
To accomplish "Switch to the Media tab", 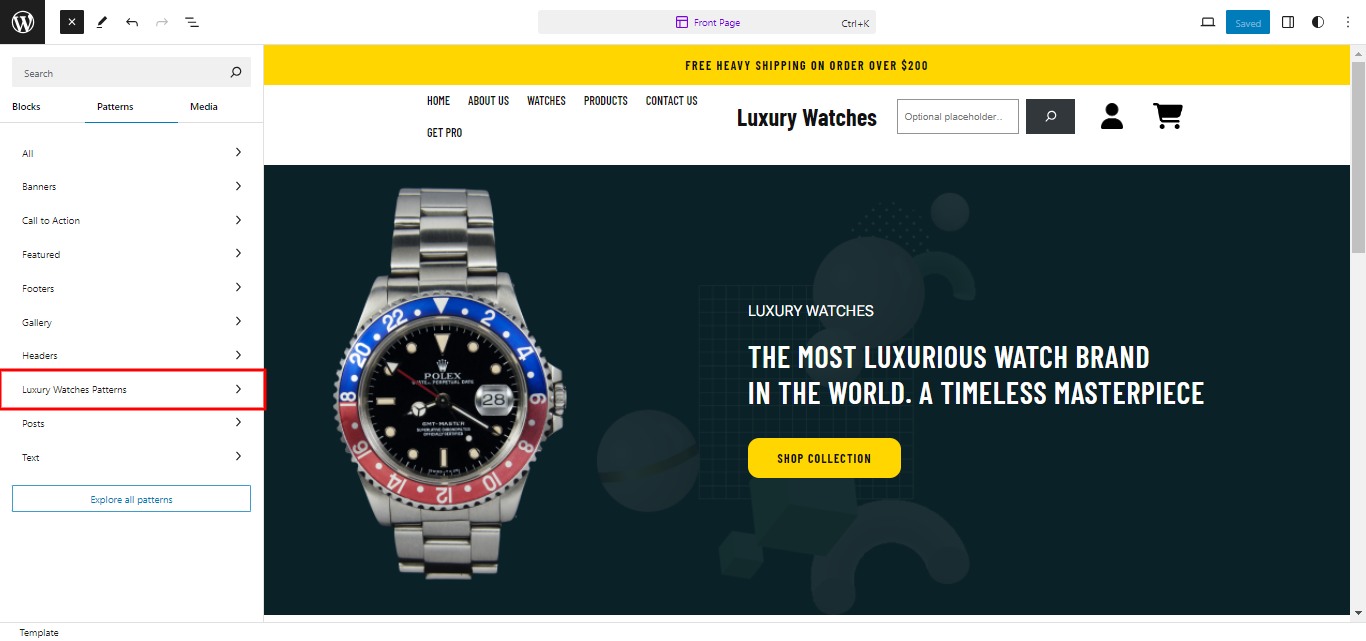I will click(x=204, y=106).
